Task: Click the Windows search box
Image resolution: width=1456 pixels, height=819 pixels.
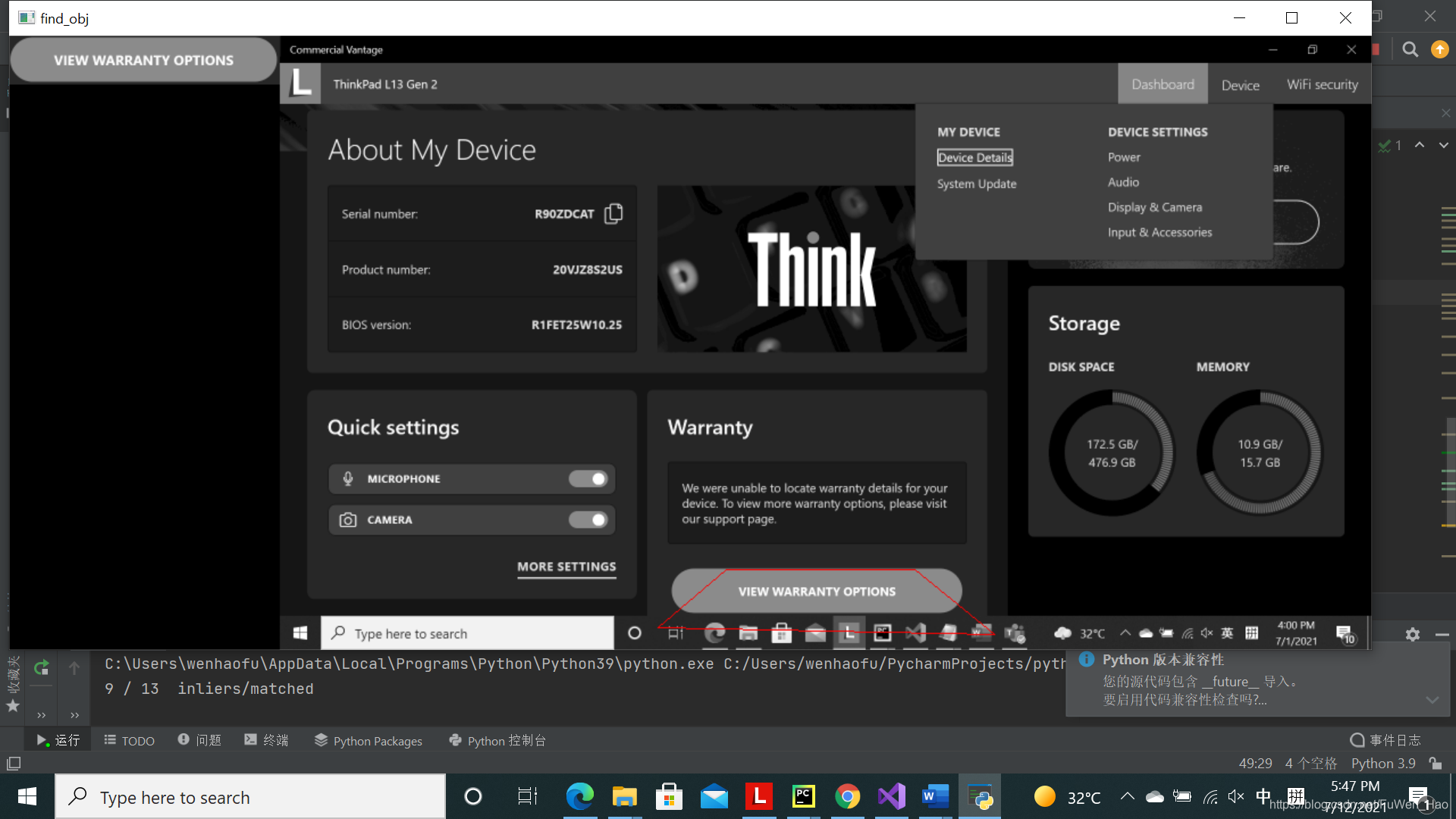Action: click(250, 797)
